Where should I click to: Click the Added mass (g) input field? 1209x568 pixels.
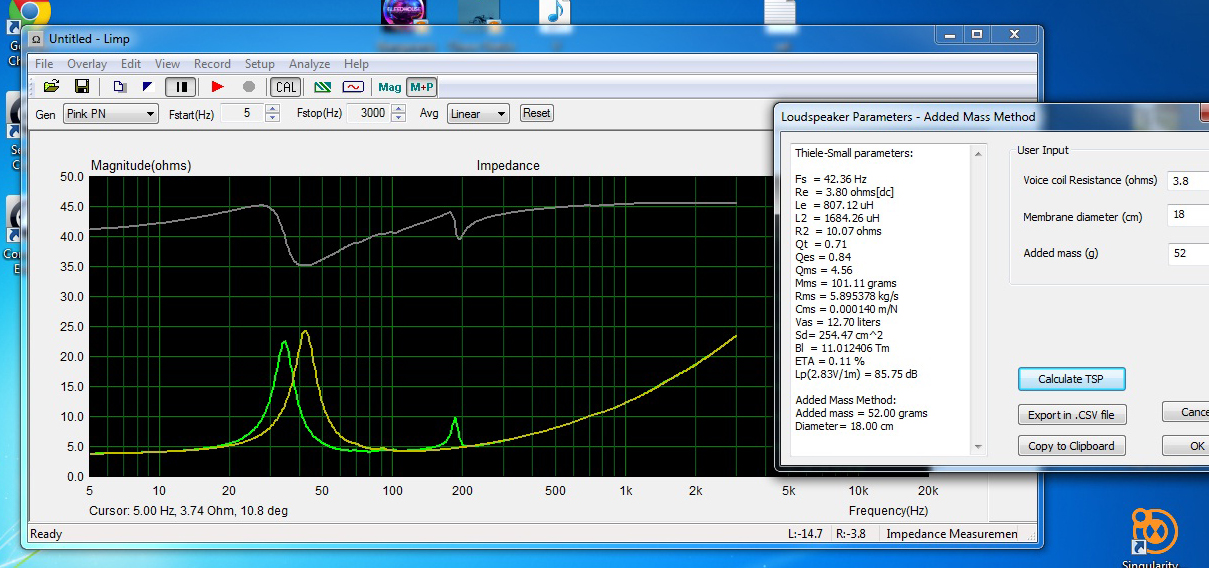(x=1188, y=253)
